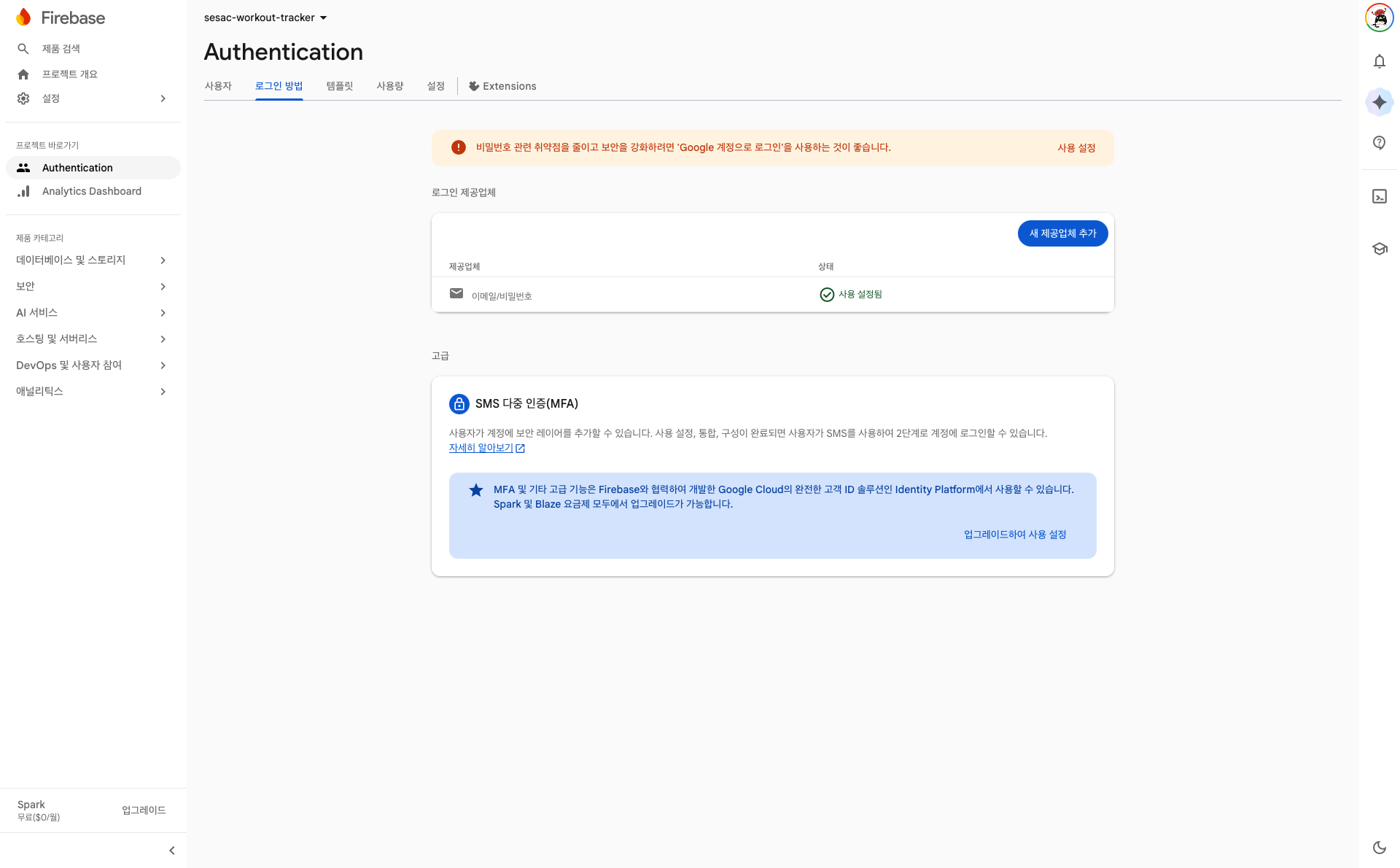This screenshot has height=868, width=1400.
Task: Open the user account avatar
Action: (1379, 18)
